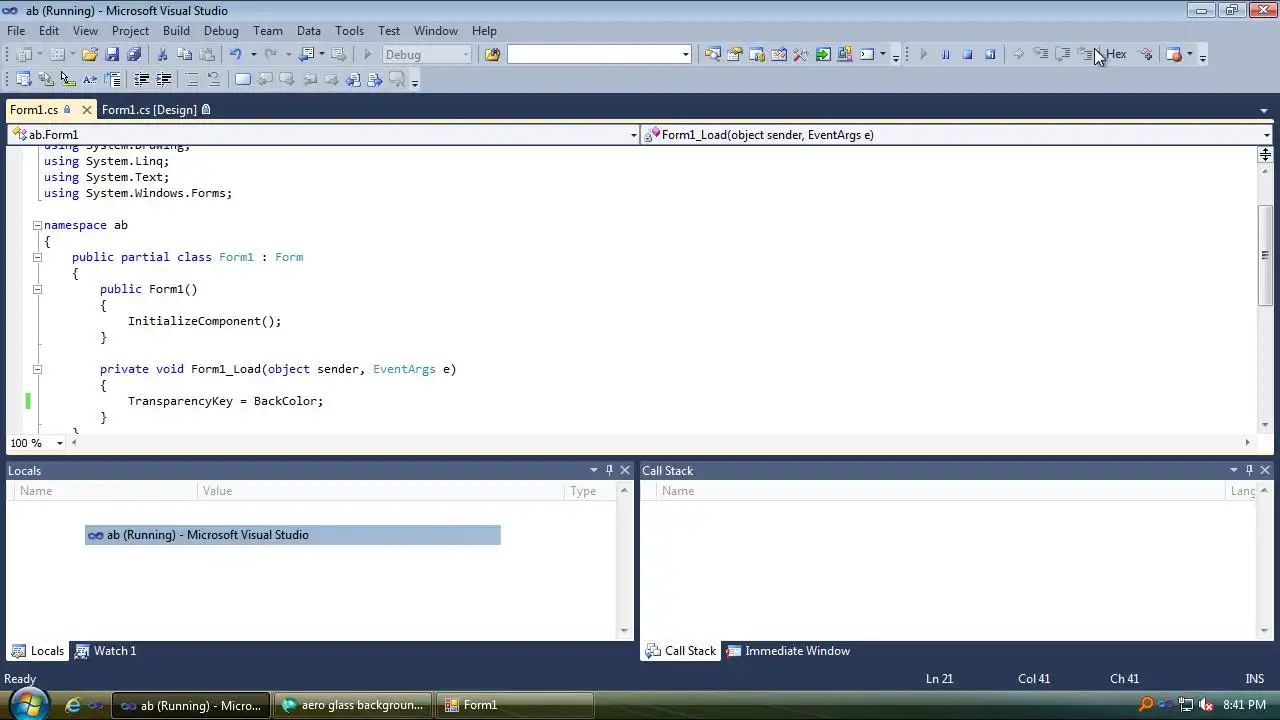The height and width of the screenshot is (720, 1280).
Task: Open the Debug menu
Action: [x=221, y=31]
